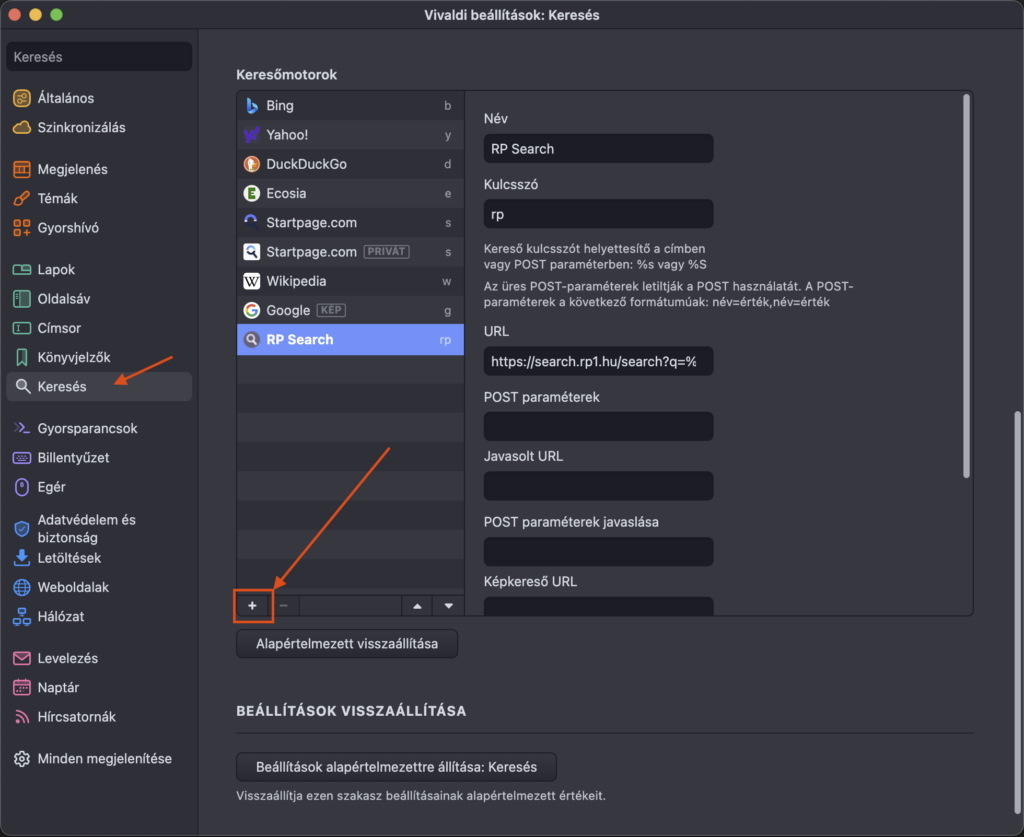Select Wikipedia search engine
This screenshot has width=1024, height=837.
point(351,281)
